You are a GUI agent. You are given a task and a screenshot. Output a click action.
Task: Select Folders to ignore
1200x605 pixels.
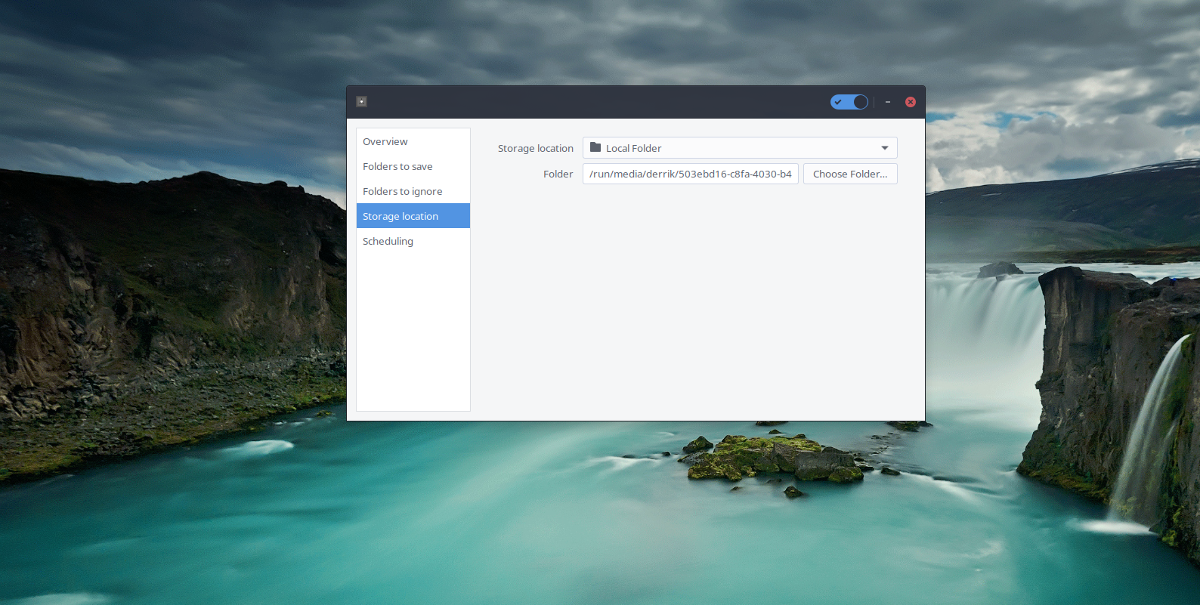click(x=413, y=191)
